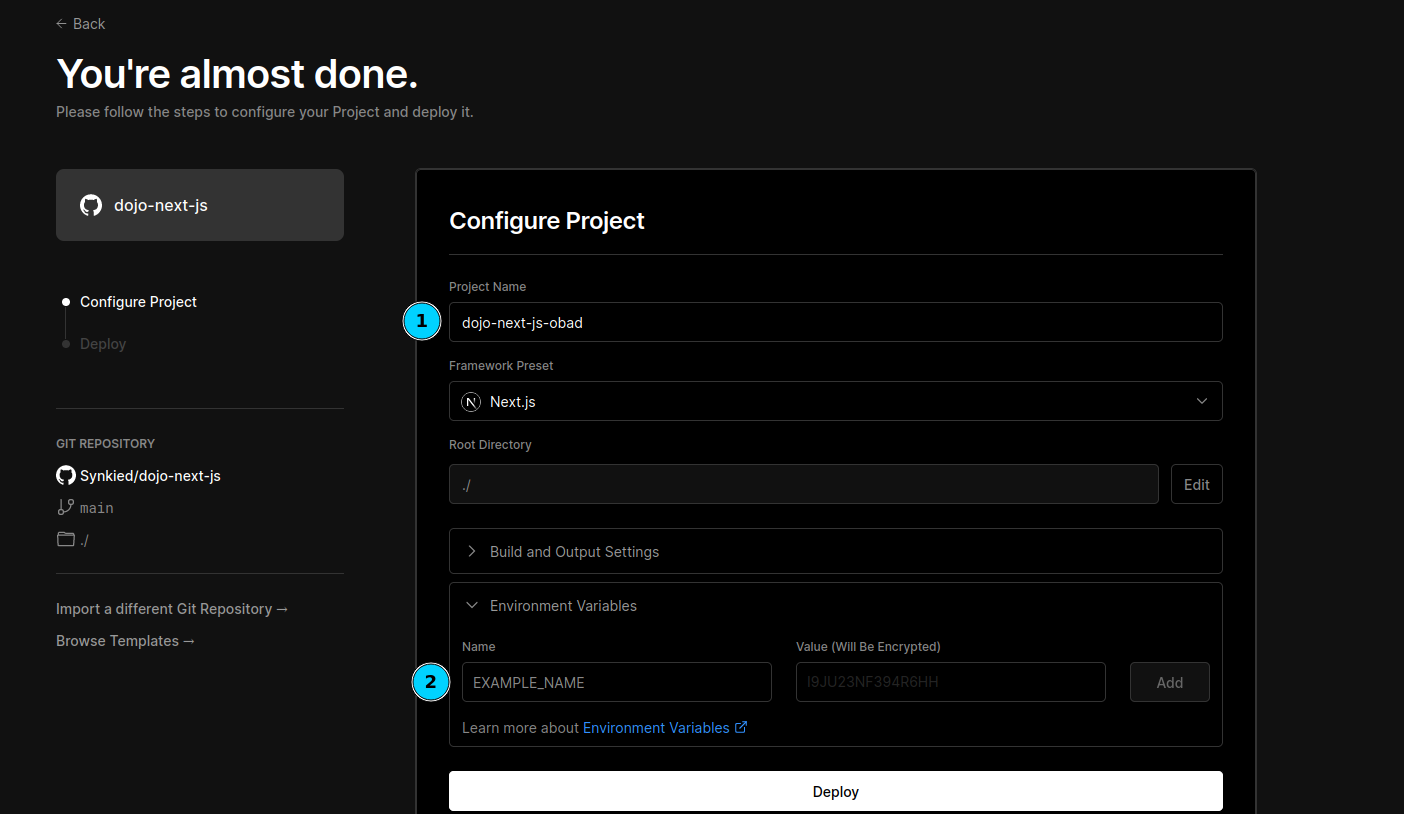Click Synkied/dojo-next-js repository name
Image resolution: width=1404 pixels, height=814 pixels.
click(150, 475)
